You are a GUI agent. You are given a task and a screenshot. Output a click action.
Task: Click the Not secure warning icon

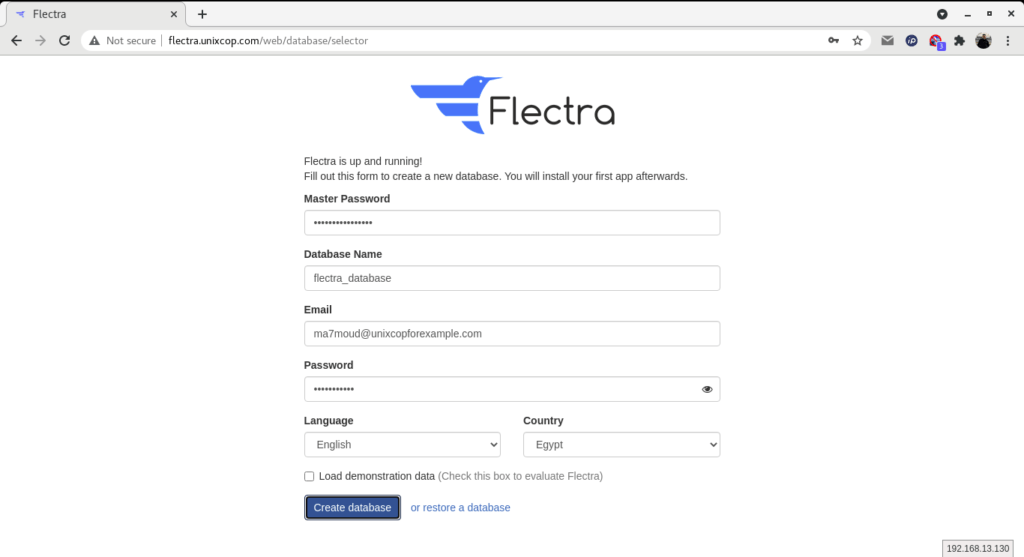click(95, 40)
